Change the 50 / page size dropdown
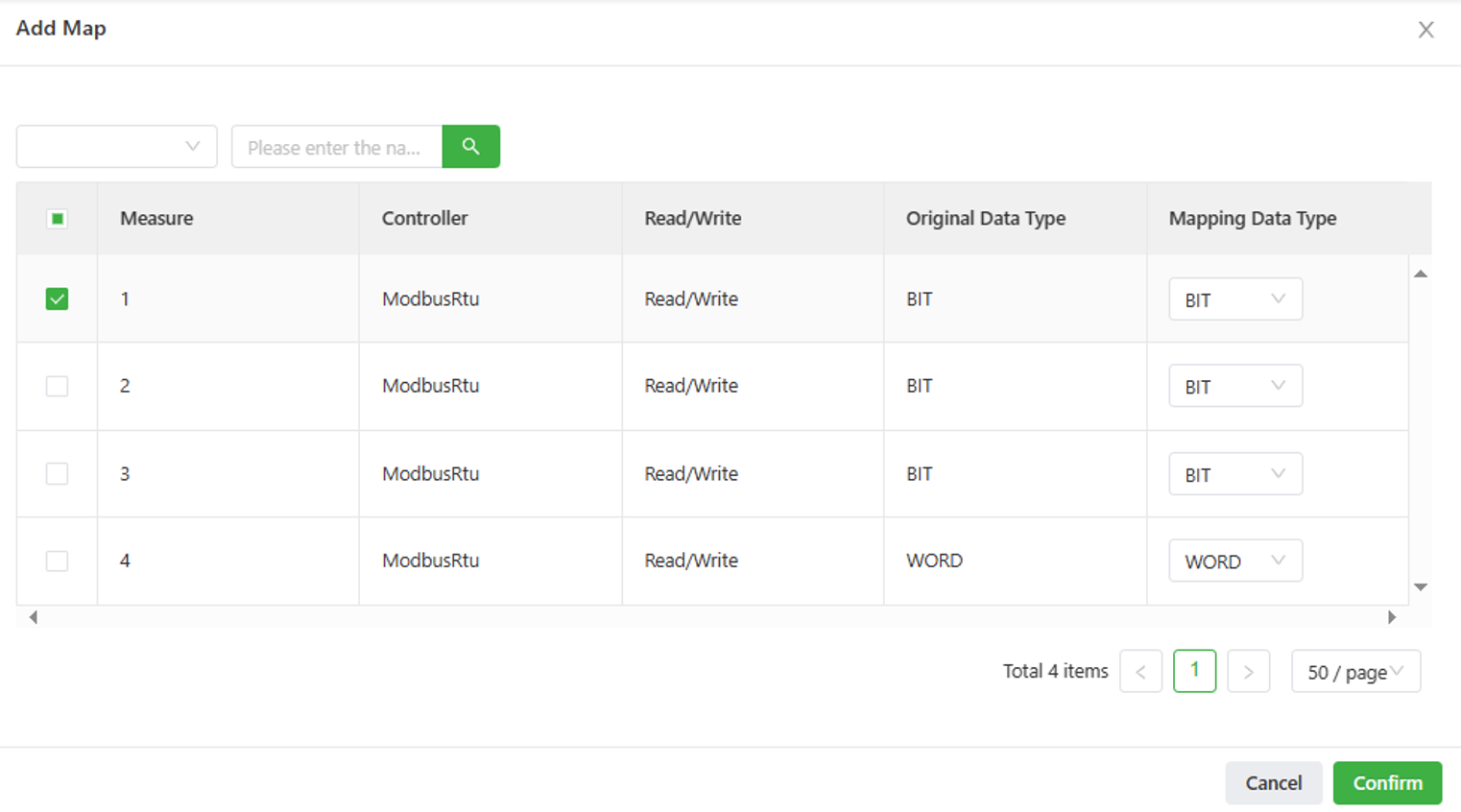Screen dimensions: 1461x812 (x=1354, y=672)
